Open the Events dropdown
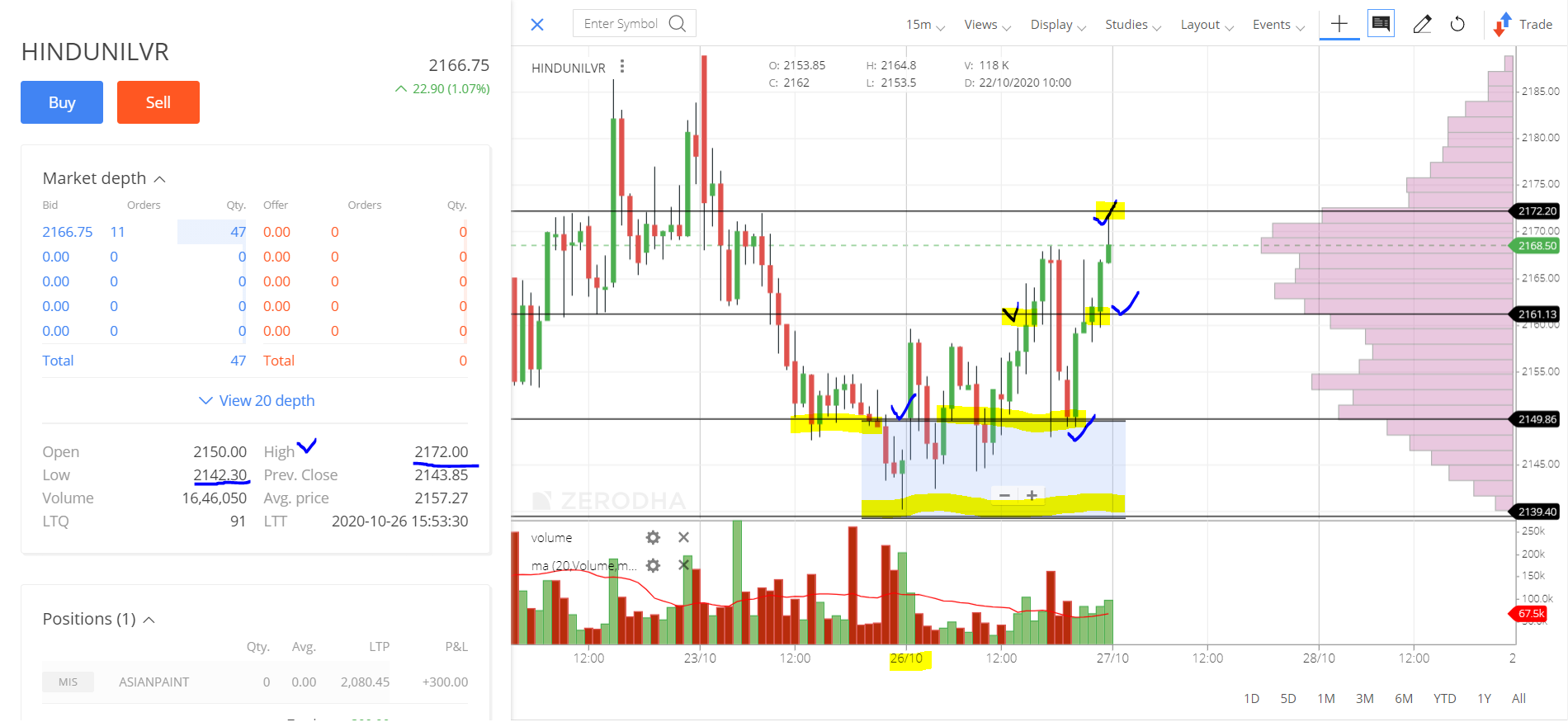This screenshot has height=722, width=1568. 1278,25
